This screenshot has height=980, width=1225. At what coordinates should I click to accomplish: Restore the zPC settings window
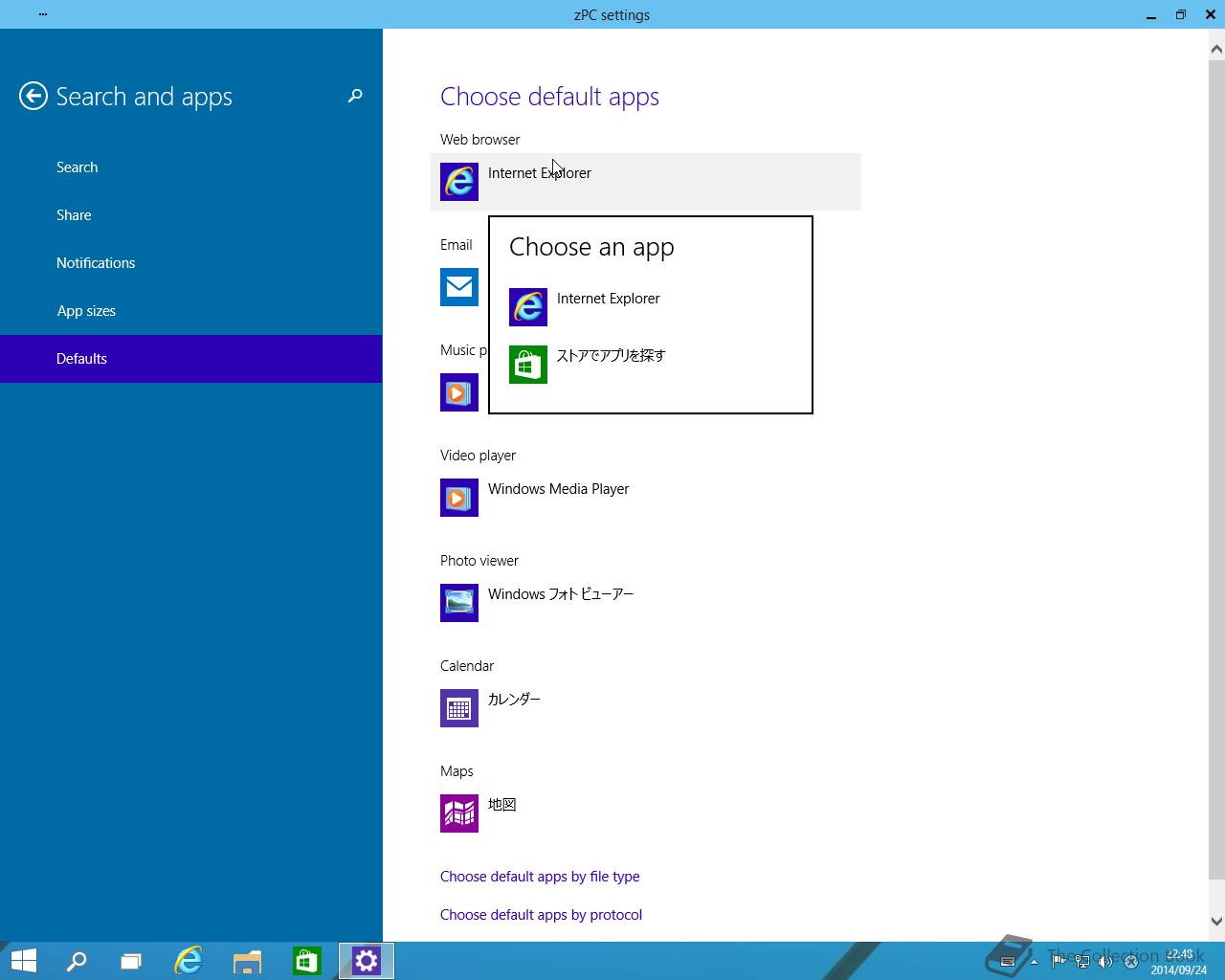[1180, 14]
